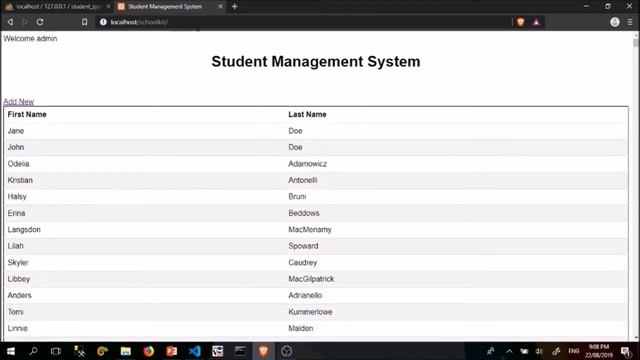
Task: Click the first name Halsy
Action: point(17,196)
